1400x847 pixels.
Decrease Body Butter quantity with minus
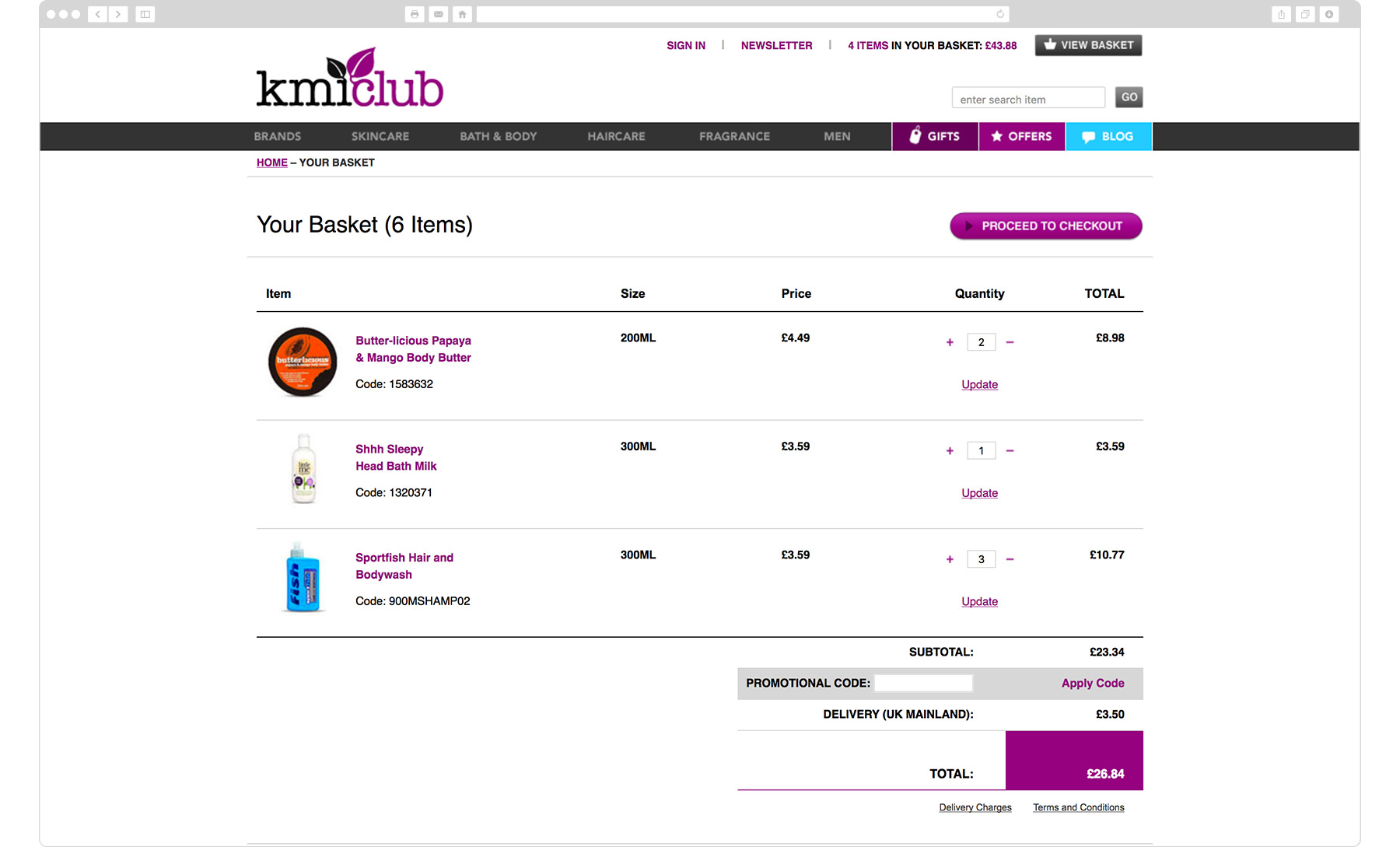pos(1010,342)
